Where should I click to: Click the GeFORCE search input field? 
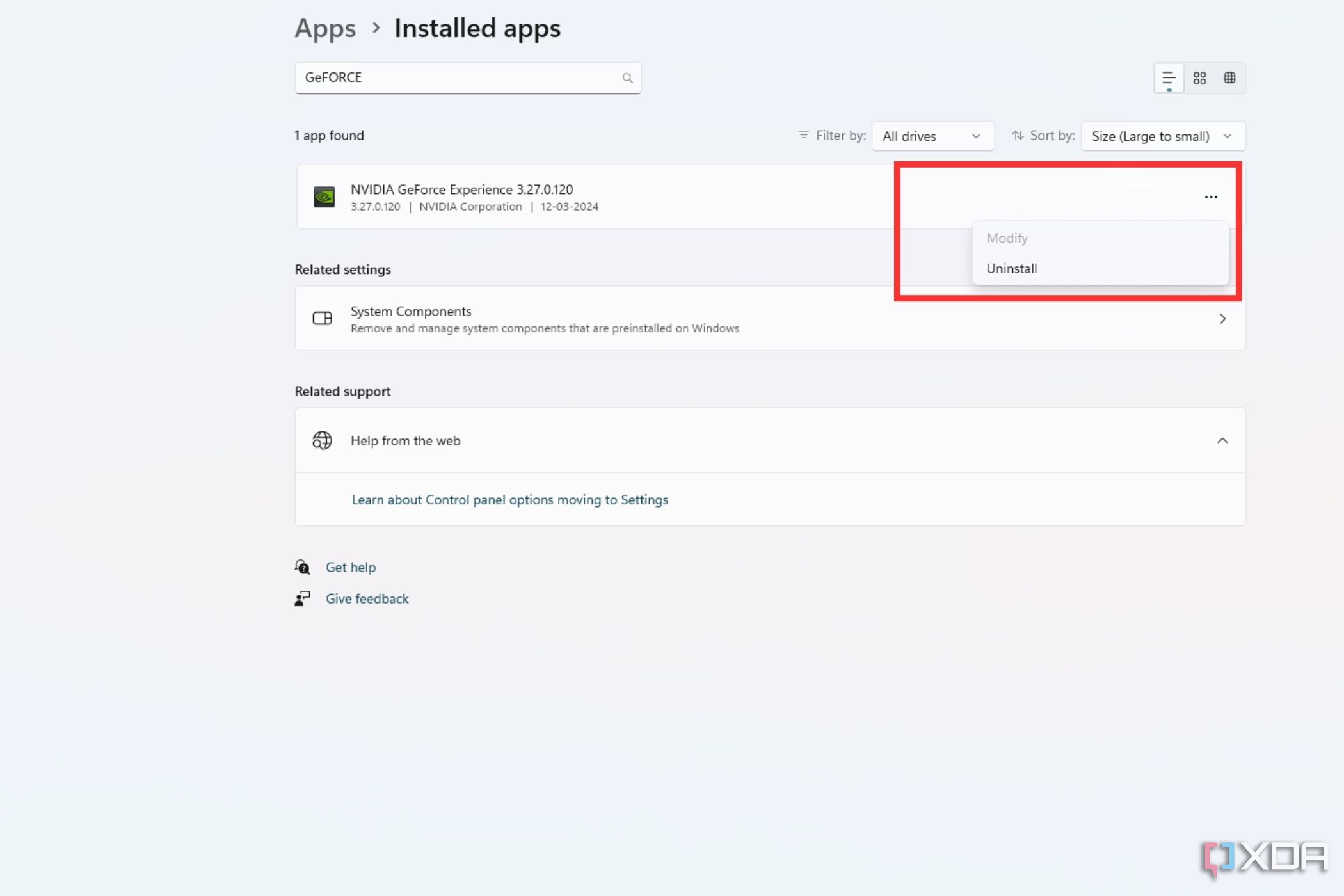(x=467, y=76)
